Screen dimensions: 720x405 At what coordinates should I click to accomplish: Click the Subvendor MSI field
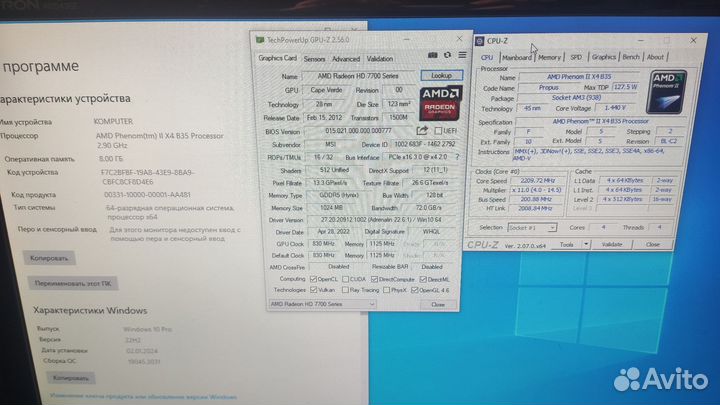click(x=331, y=144)
